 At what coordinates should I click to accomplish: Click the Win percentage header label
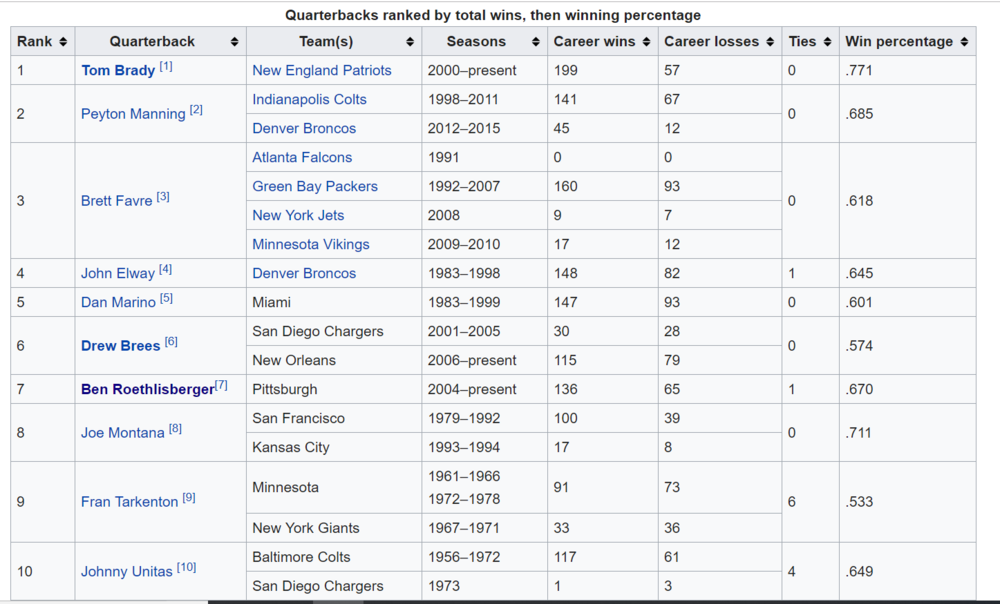[x=899, y=41]
